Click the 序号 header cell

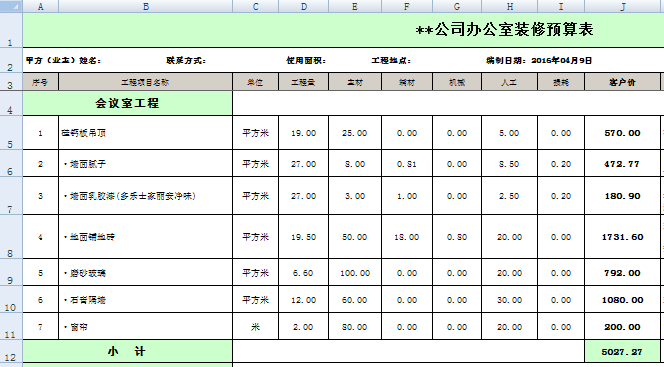tap(41, 82)
